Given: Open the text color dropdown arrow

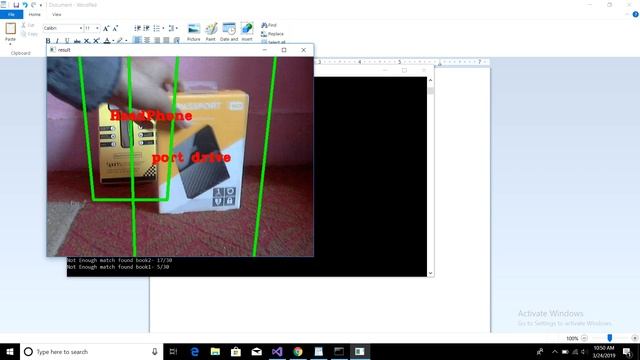Looking at the screenshot, I should pyautogui.click(x=113, y=40).
